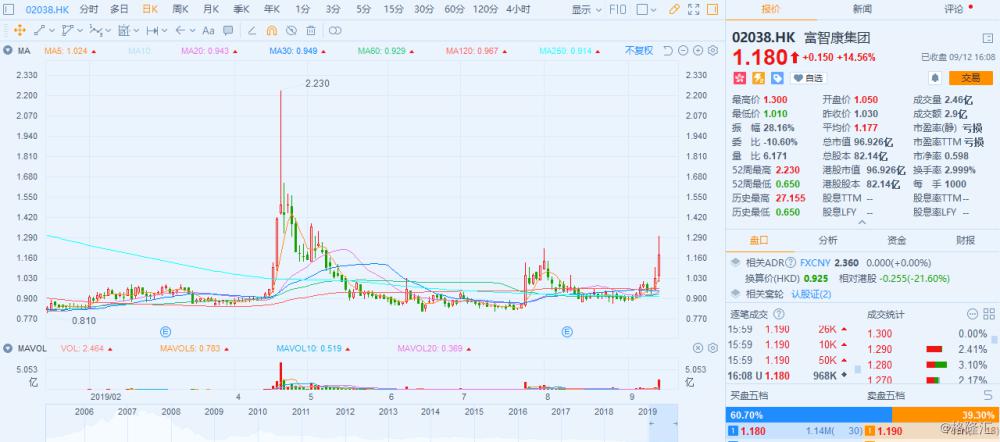
Task: Switch to the 新闻 news tab
Action: click(862, 9)
